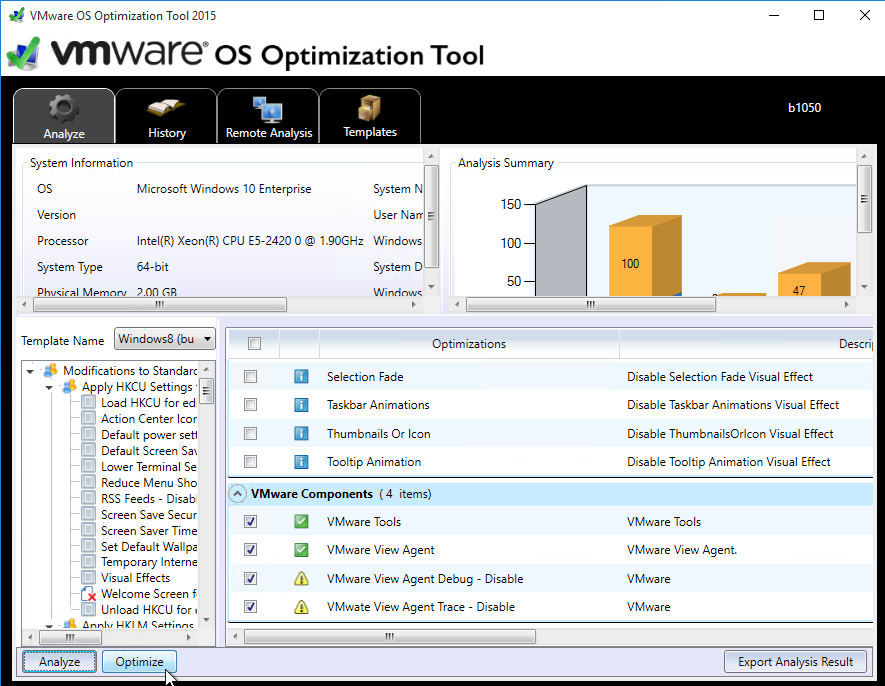Click the Optimize button
885x686 pixels.
point(139,662)
